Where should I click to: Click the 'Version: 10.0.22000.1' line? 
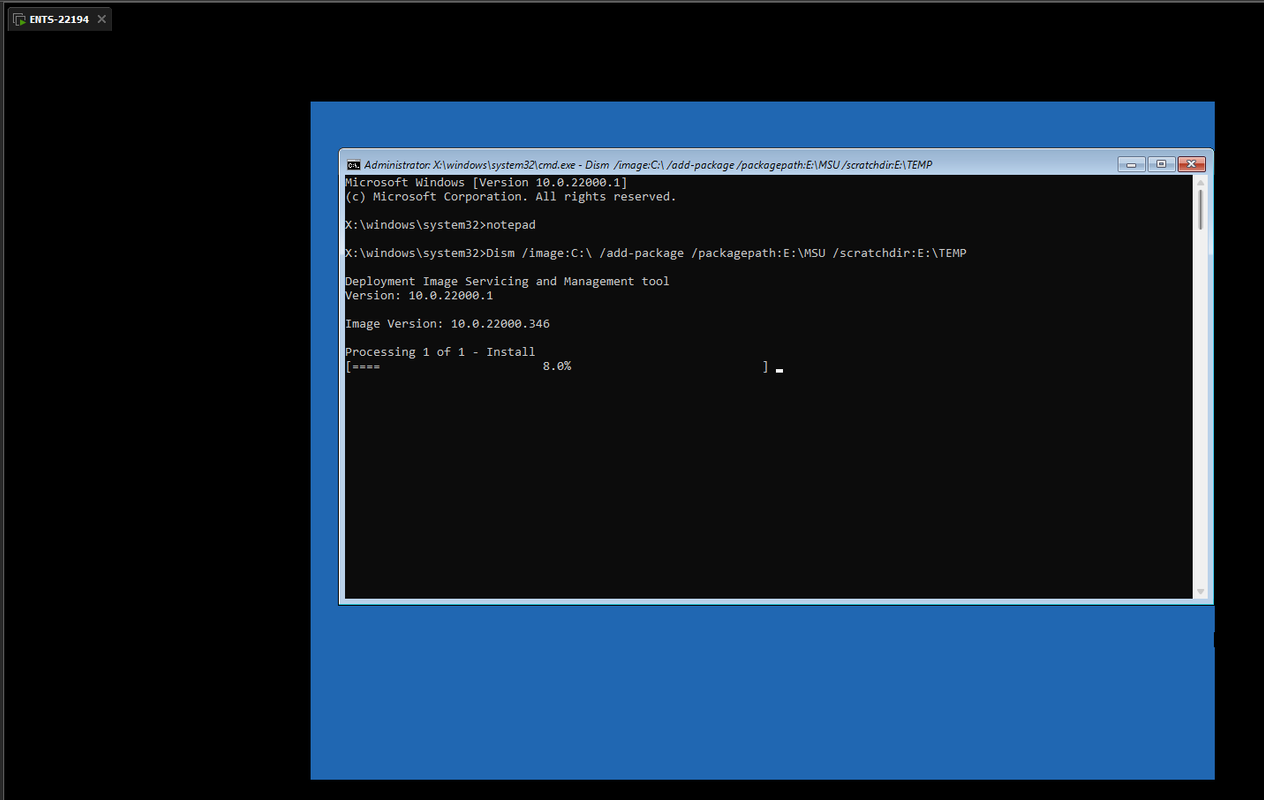419,296
